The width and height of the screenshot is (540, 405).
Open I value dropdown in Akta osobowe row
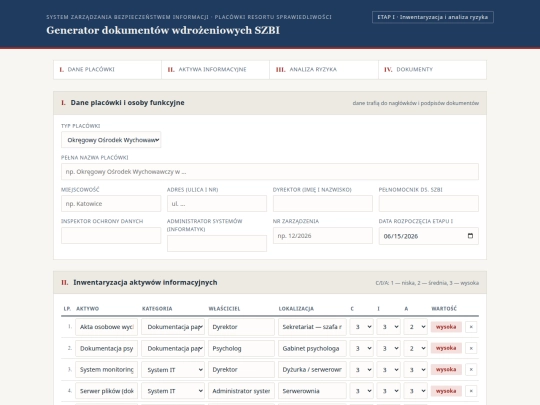(x=388, y=327)
